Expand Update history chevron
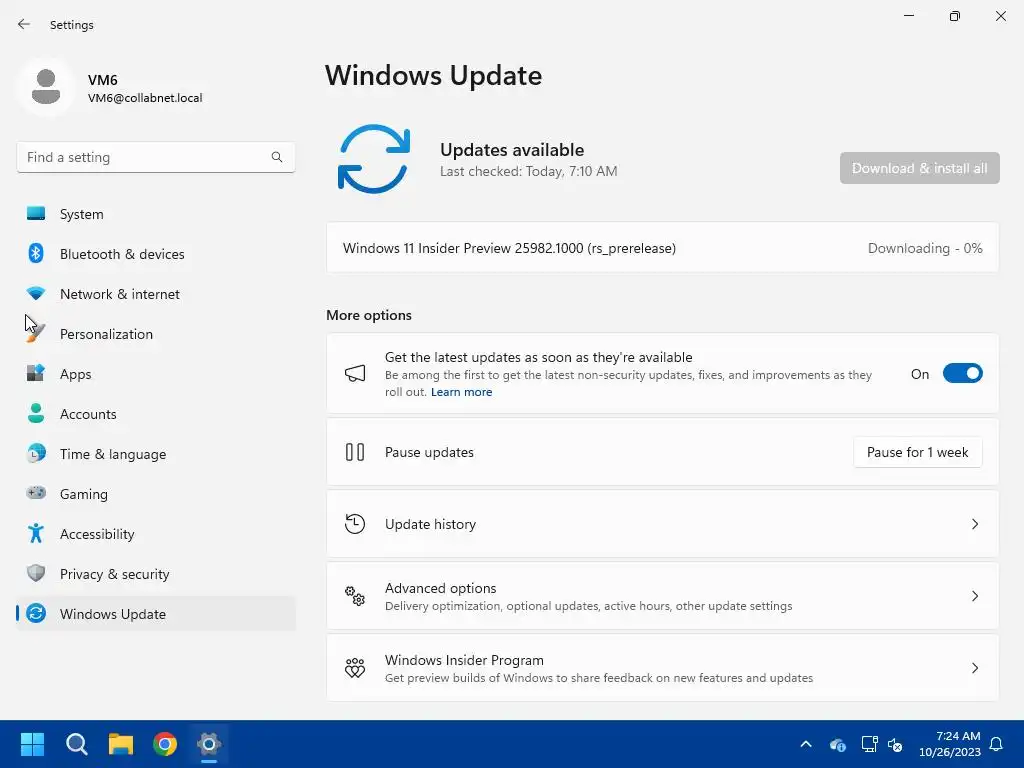 pos(975,524)
